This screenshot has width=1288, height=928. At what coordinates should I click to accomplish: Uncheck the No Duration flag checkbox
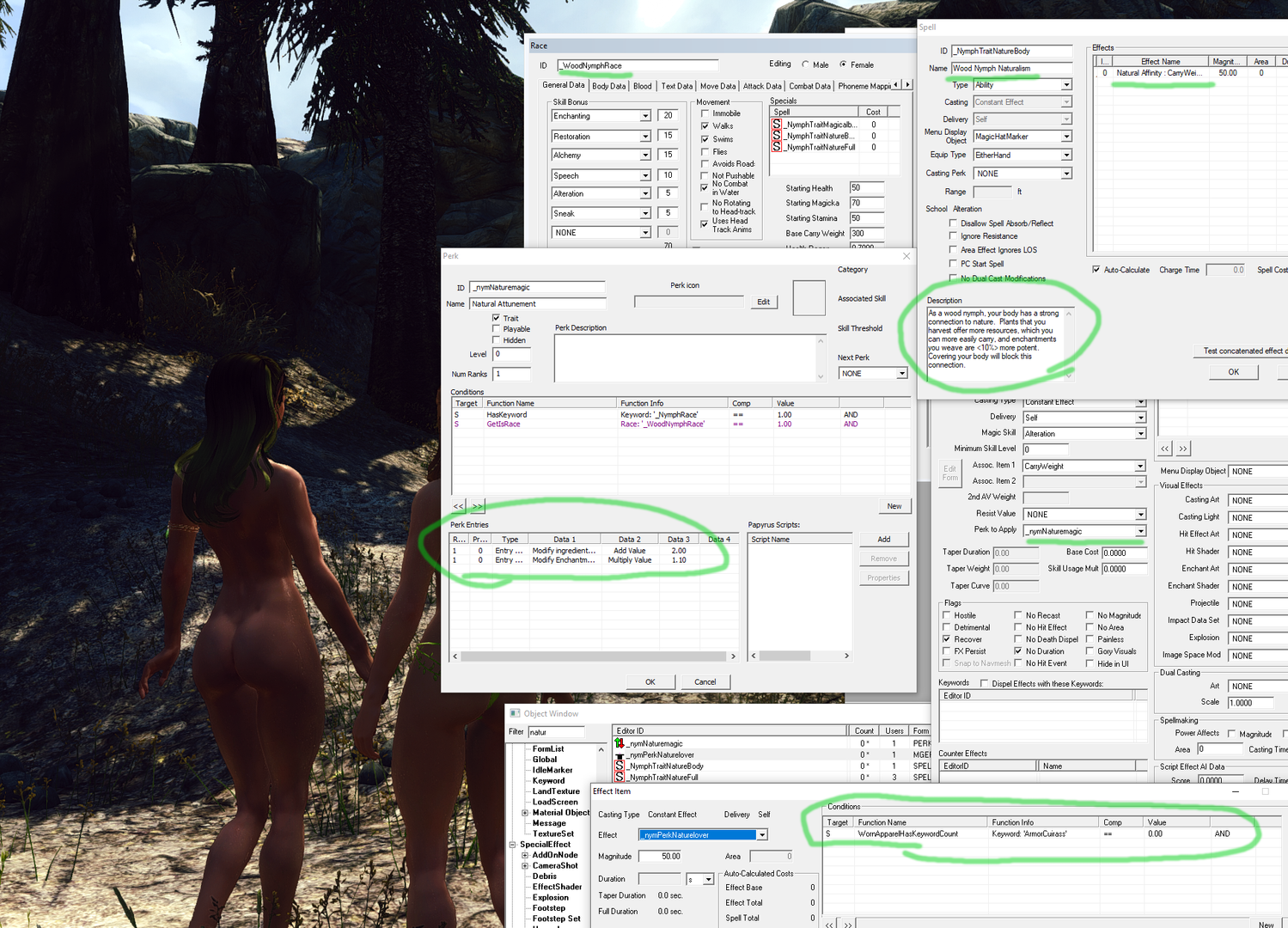point(1018,651)
